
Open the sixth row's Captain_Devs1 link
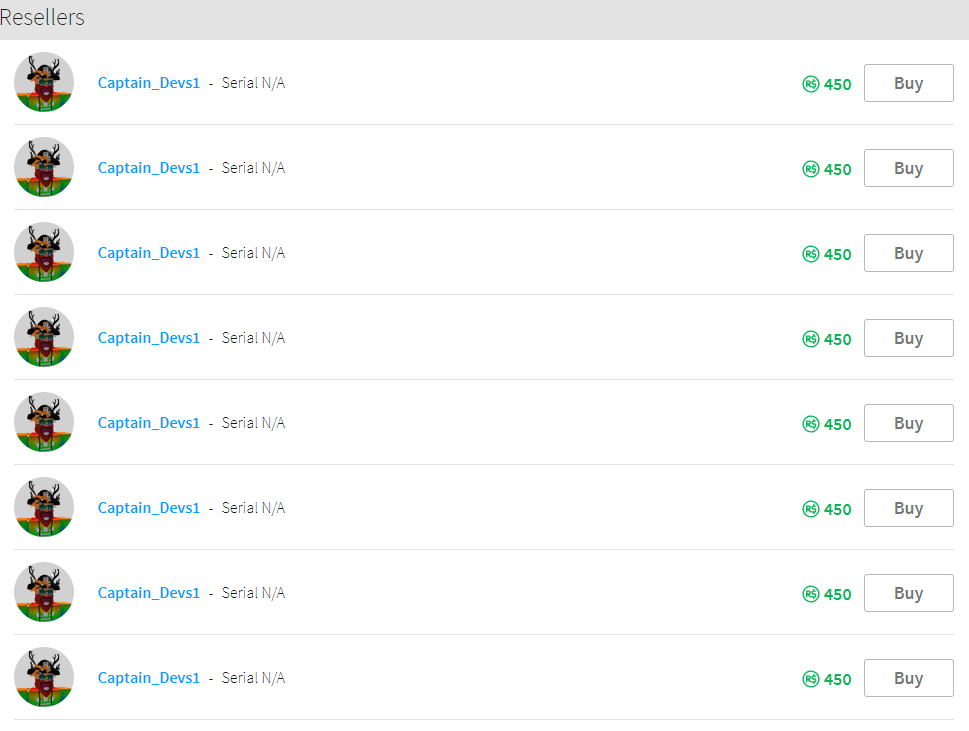click(149, 508)
